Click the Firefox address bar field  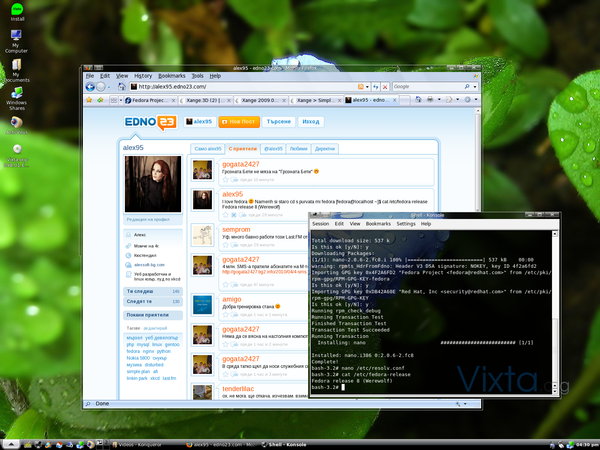point(243,87)
